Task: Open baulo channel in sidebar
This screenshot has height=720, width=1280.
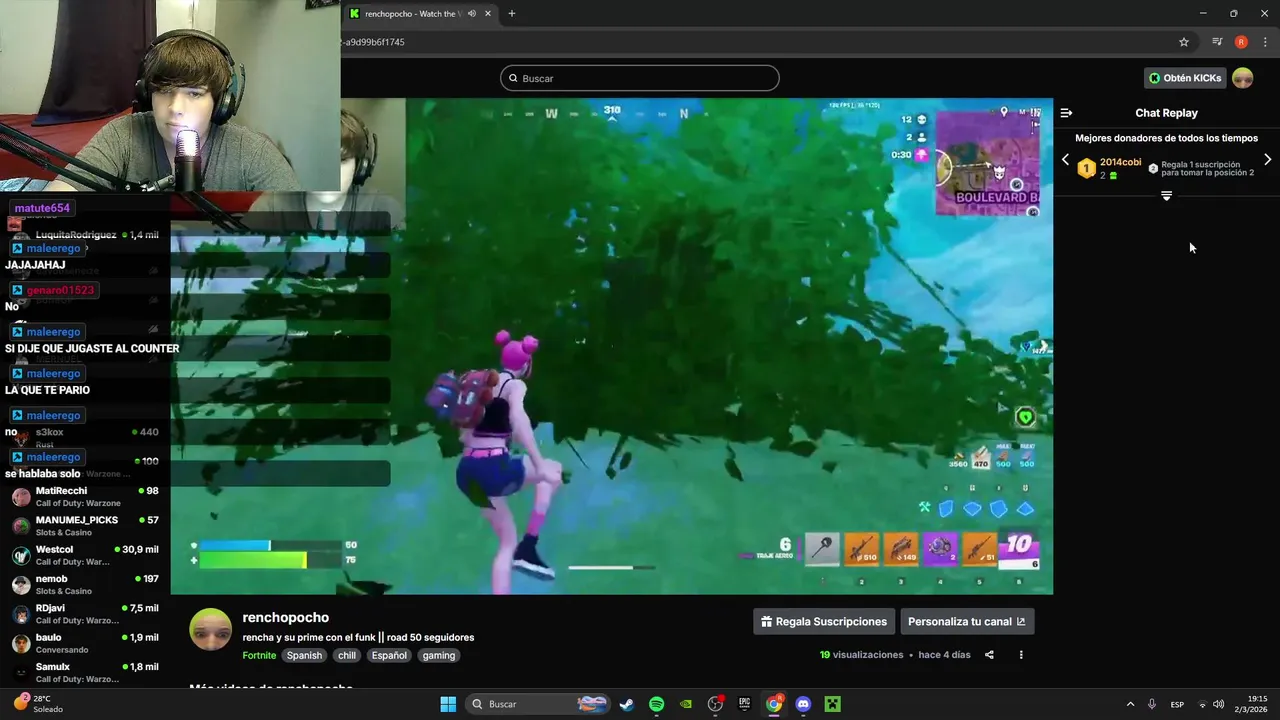Action: point(85,643)
